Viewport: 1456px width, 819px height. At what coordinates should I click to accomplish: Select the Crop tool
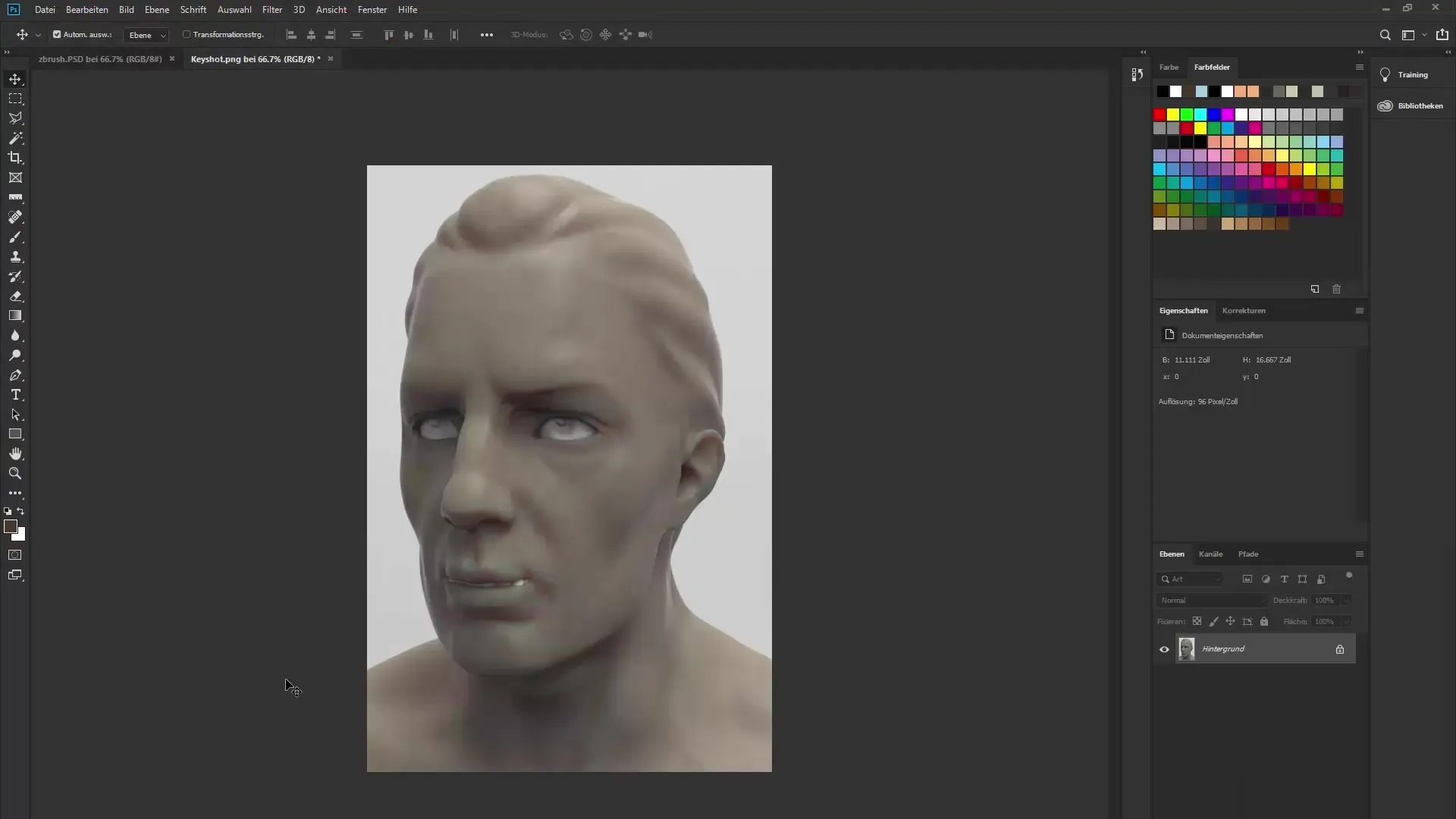tap(15, 158)
